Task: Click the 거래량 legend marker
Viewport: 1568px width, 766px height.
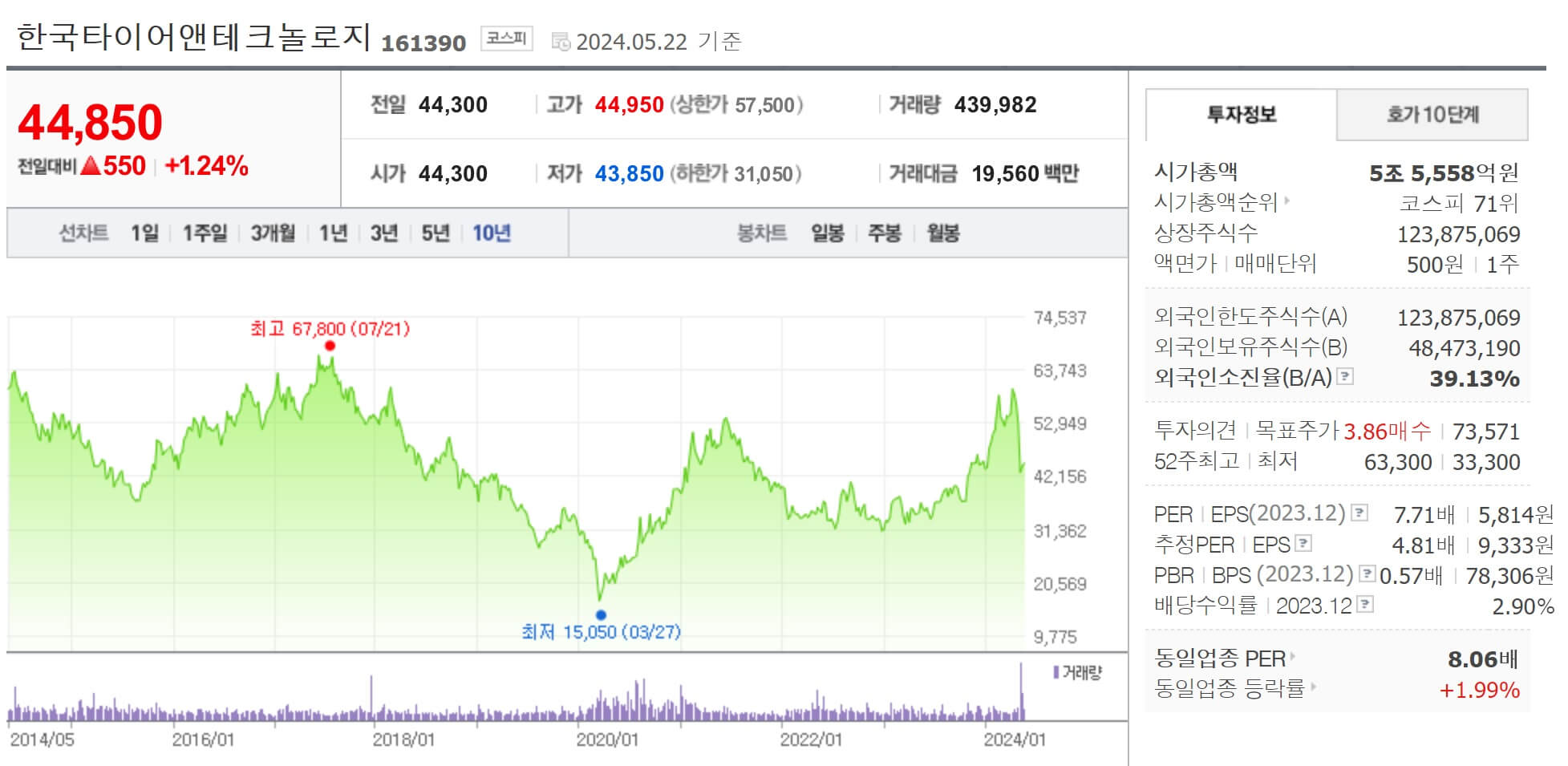Action: 1056,672
